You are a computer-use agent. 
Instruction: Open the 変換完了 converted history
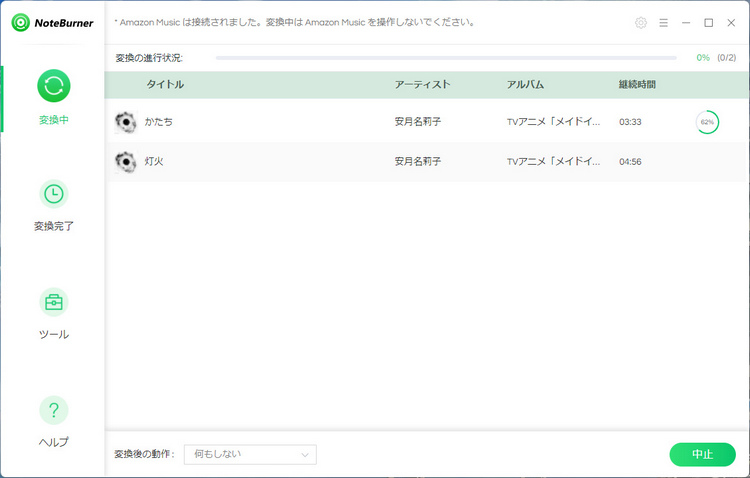tap(54, 206)
